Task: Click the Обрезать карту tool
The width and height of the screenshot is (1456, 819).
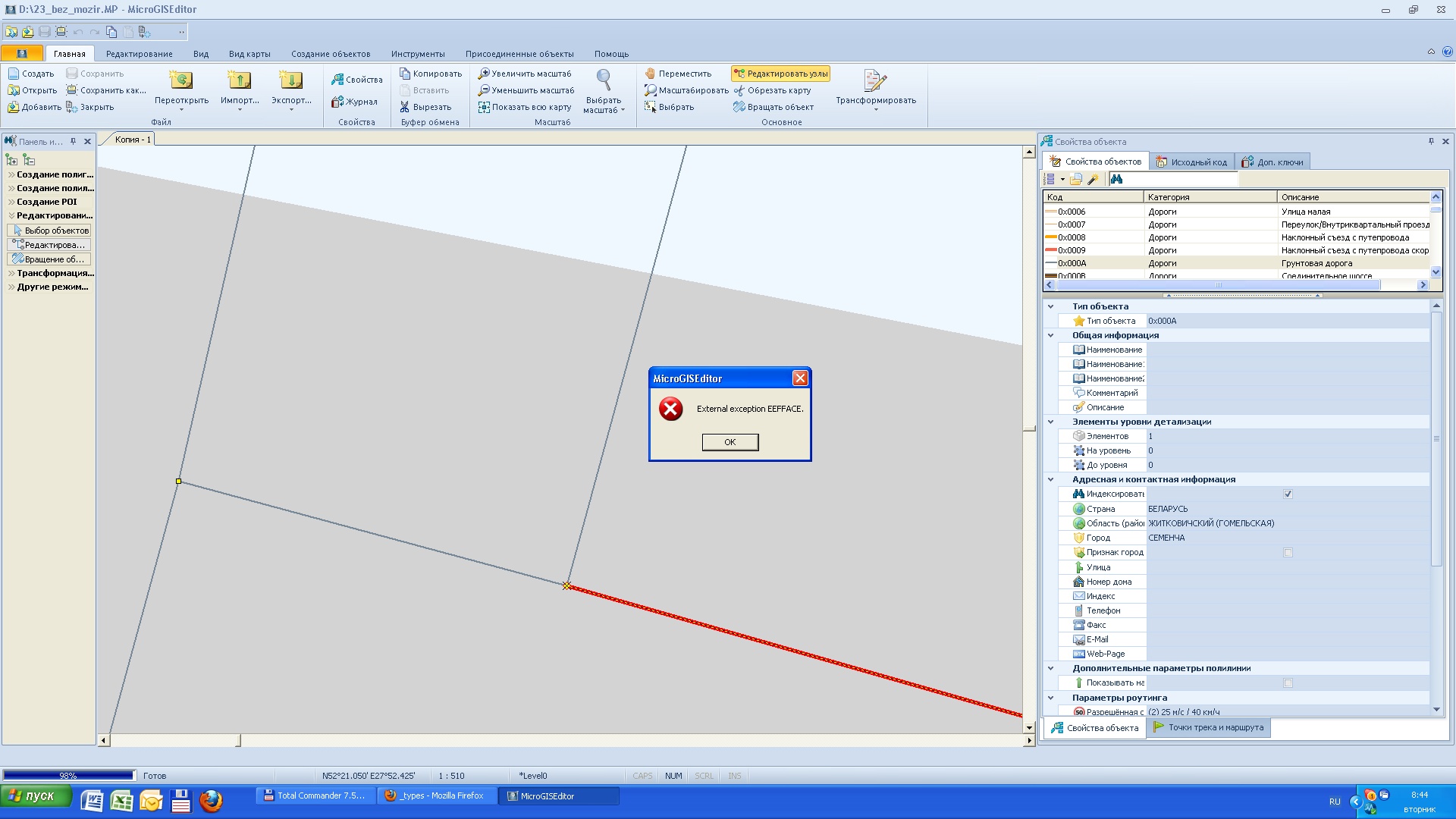Action: (x=773, y=90)
